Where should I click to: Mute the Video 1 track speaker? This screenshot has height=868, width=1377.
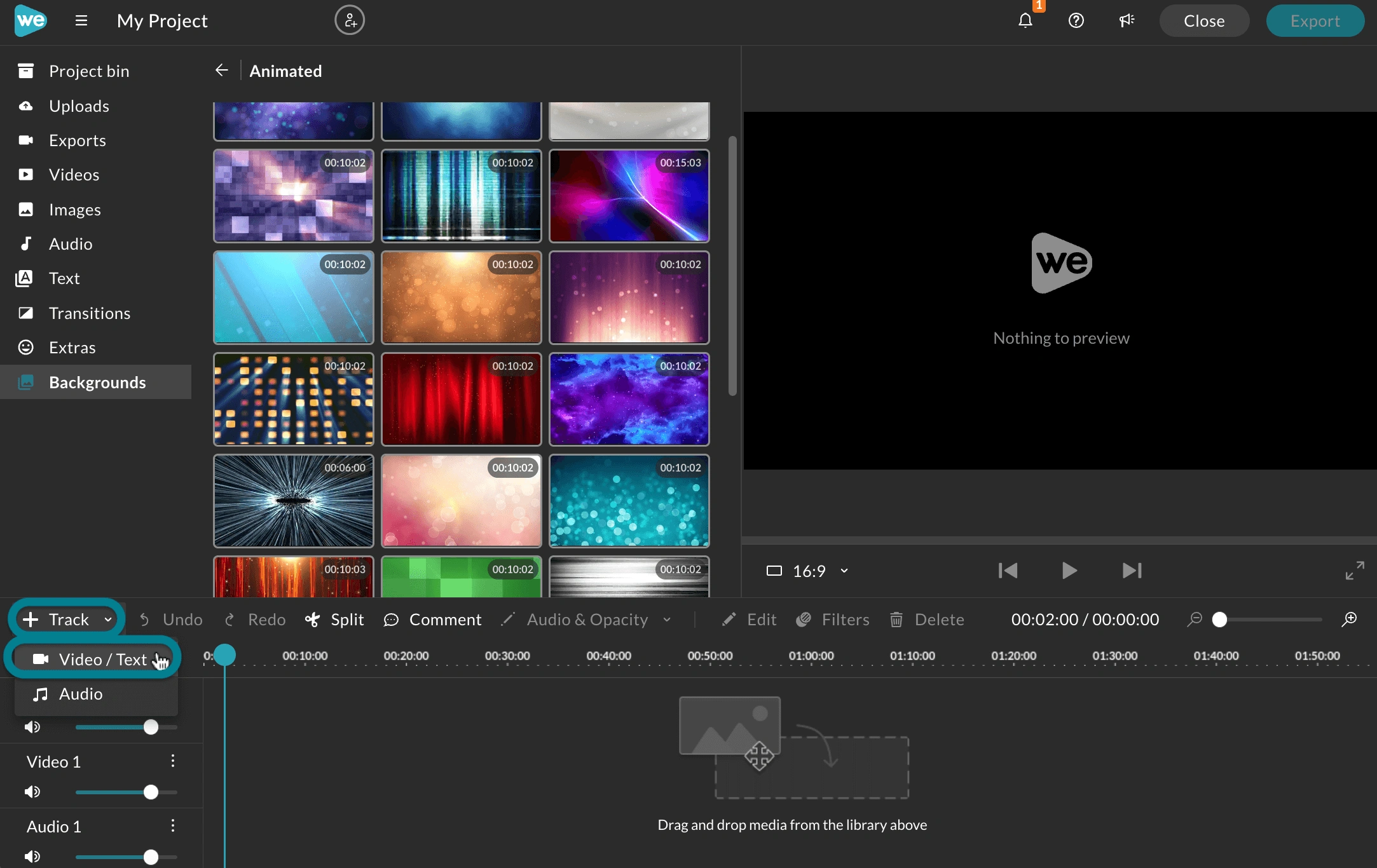click(x=32, y=792)
